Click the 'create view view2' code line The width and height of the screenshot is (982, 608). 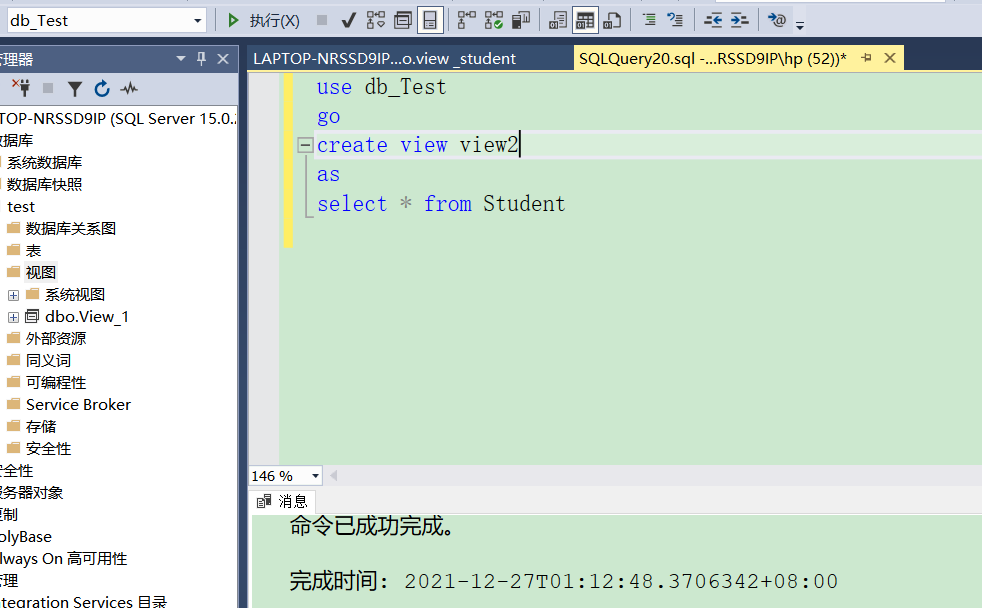click(418, 145)
